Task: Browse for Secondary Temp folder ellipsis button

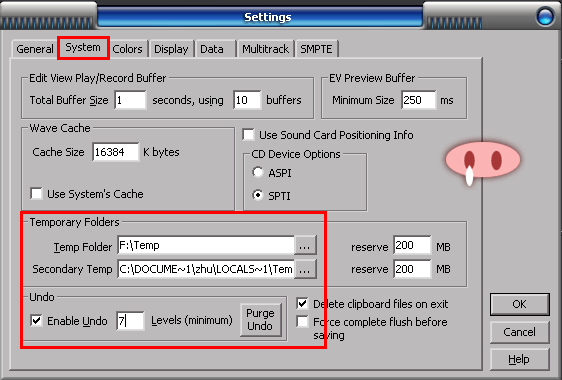Action: 305,270
